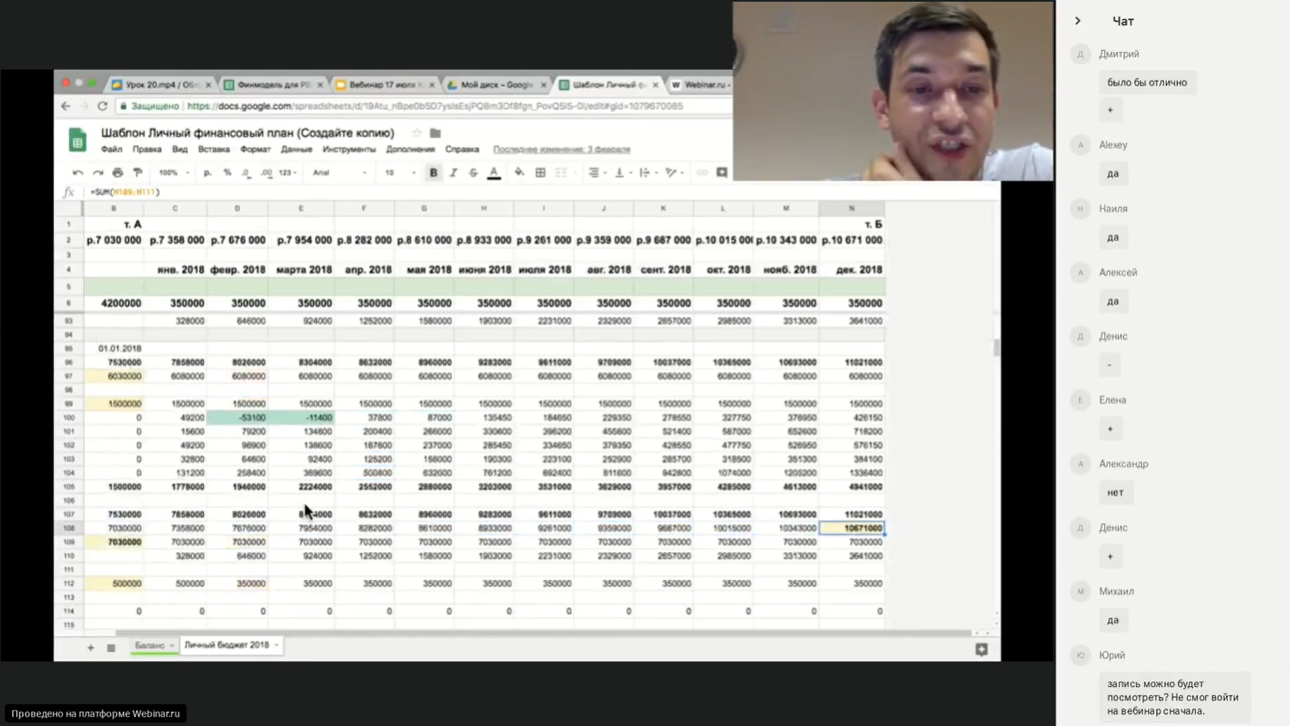Viewport: 1290px width, 726px height.
Task: Open the cell borders tool
Action: [541, 173]
